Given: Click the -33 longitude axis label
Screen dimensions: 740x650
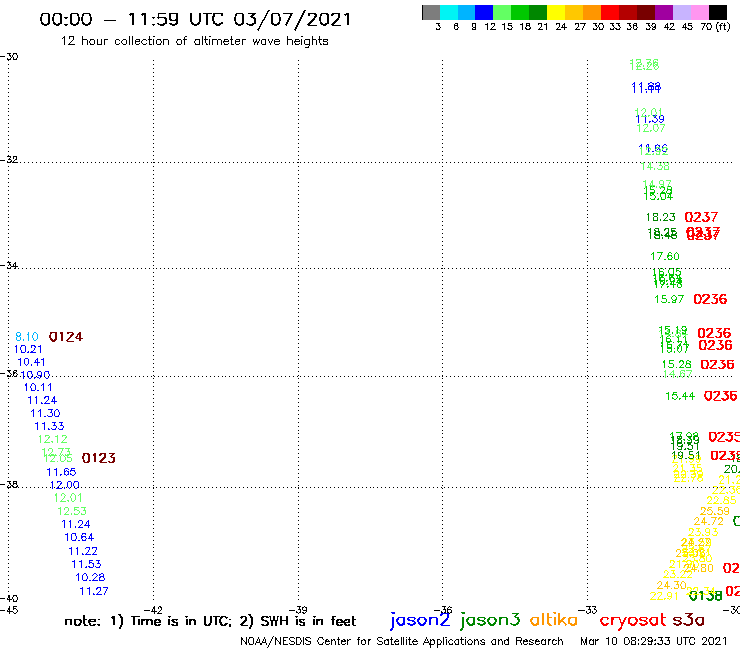Looking at the screenshot, I should 588,610.
